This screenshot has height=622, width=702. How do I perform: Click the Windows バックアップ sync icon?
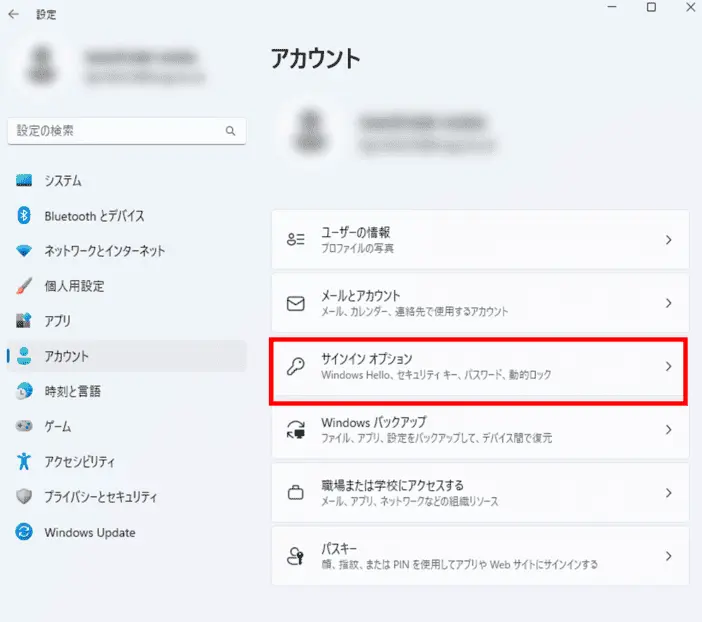click(296, 430)
